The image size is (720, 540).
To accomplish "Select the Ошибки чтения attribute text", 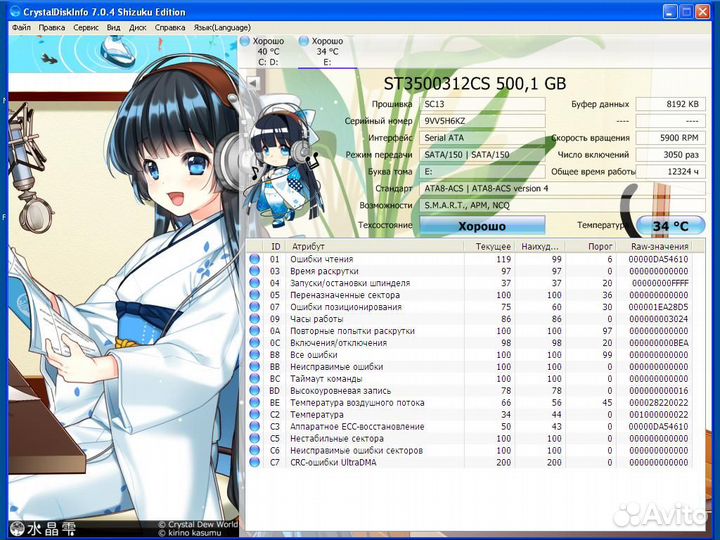I will (321, 259).
